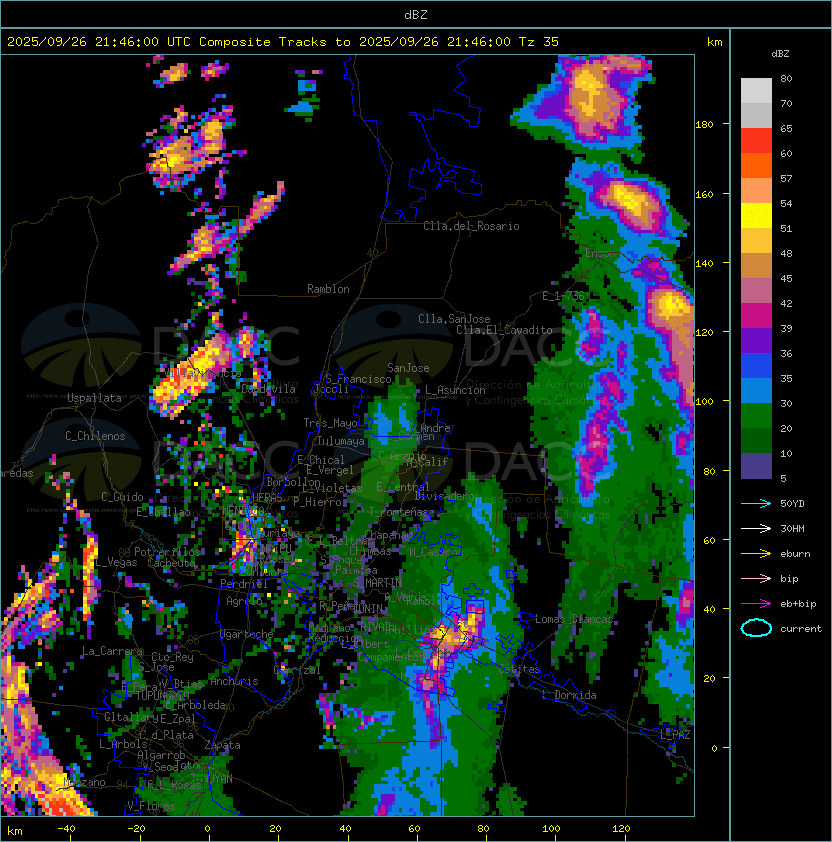Click the 'Agrelo' place label
This screenshot has width=832, height=842.
tap(244, 601)
